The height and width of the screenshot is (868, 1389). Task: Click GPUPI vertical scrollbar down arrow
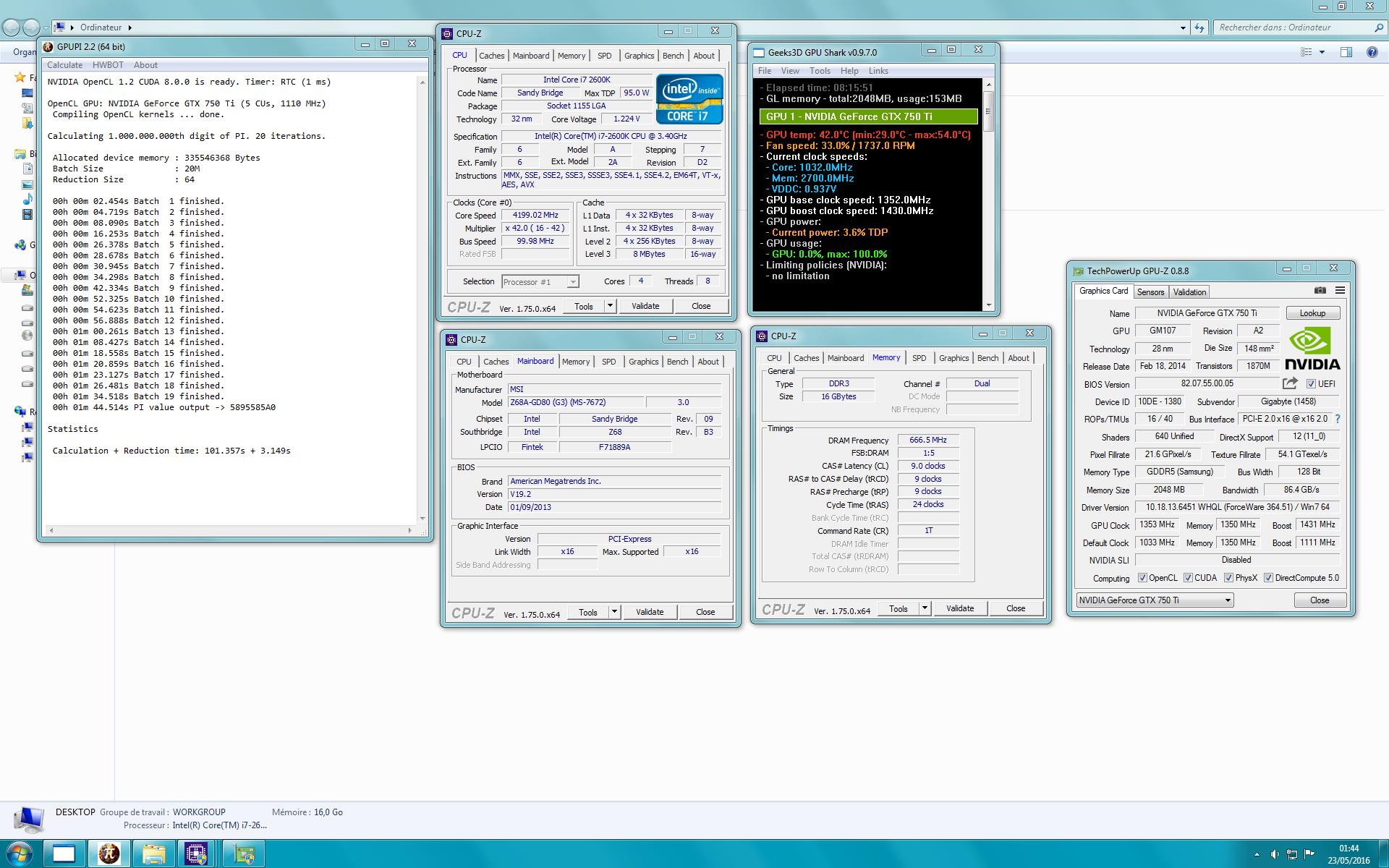click(422, 518)
